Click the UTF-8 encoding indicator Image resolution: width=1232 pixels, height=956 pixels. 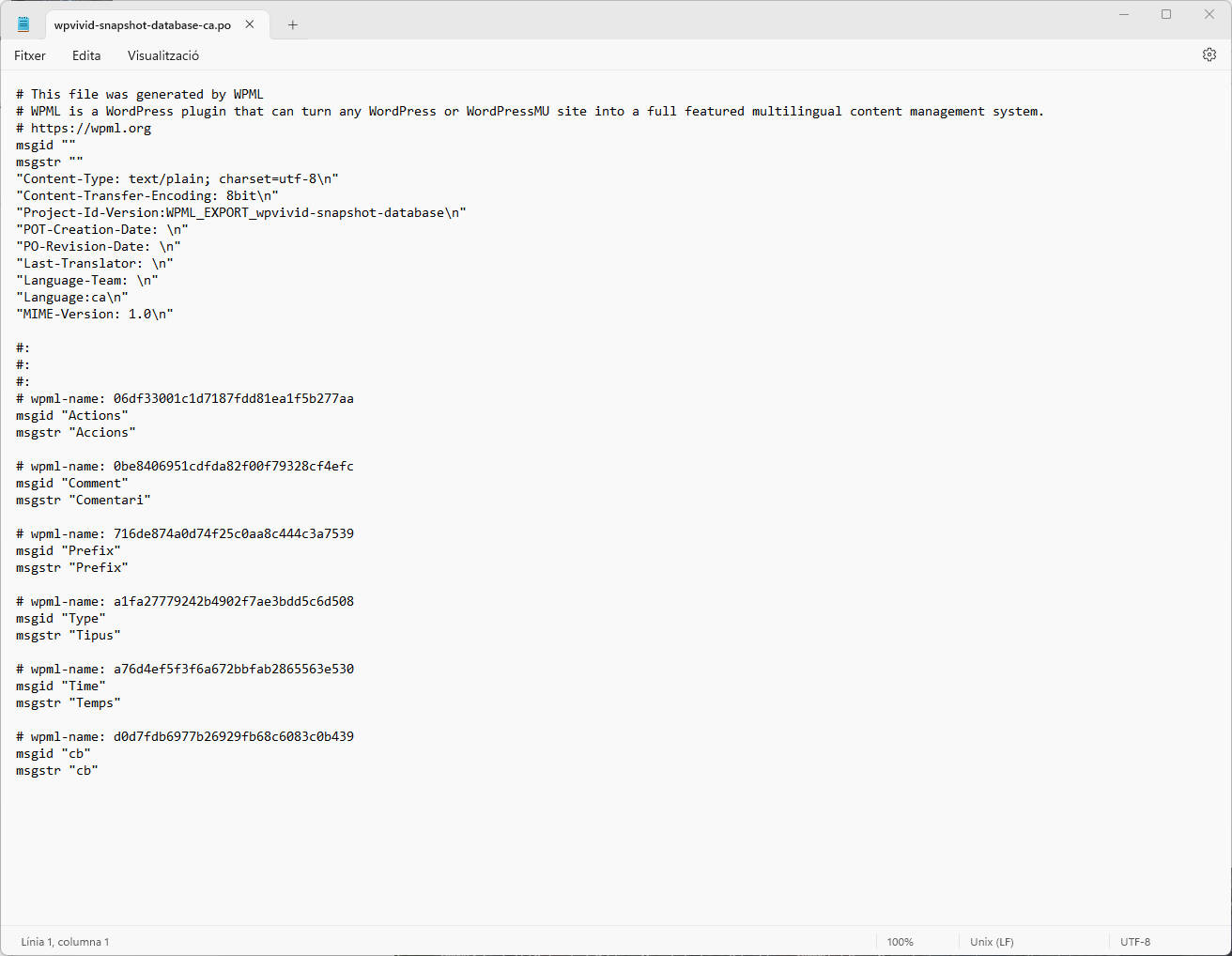pyautogui.click(x=1135, y=942)
